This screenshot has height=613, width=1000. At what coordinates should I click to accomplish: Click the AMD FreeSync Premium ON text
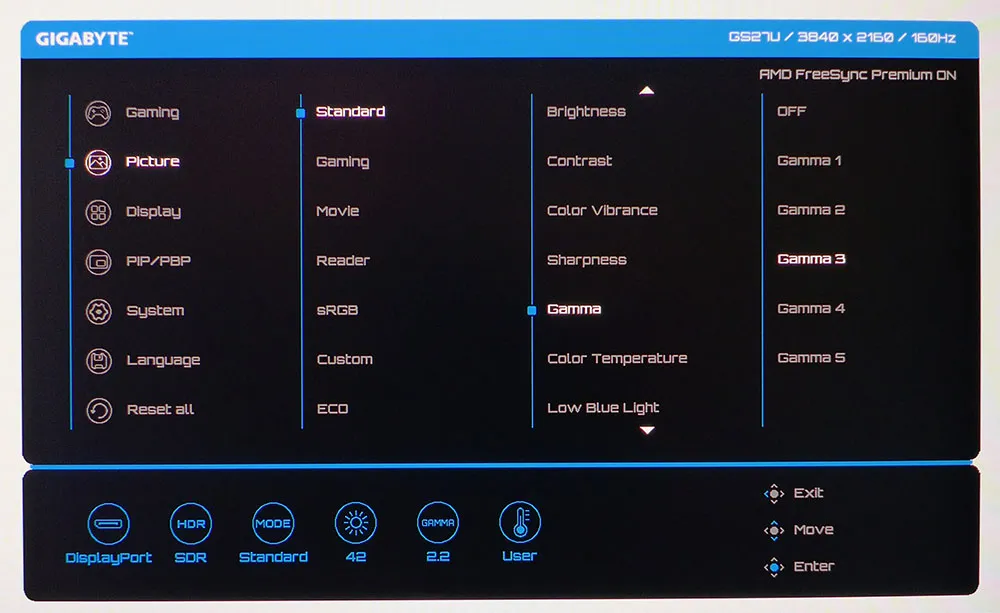click(x=858, y=75)
